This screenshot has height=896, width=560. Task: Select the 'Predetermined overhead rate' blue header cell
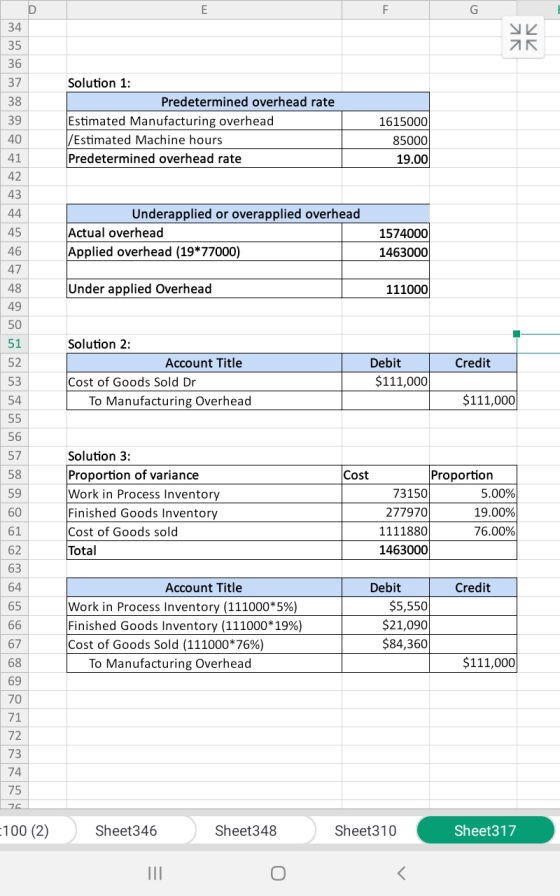point(248,102)
